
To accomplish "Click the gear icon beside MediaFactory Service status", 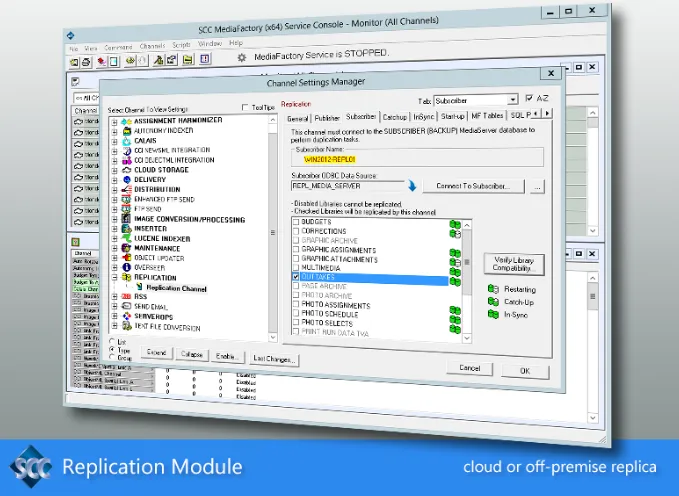I will (242, 58).
